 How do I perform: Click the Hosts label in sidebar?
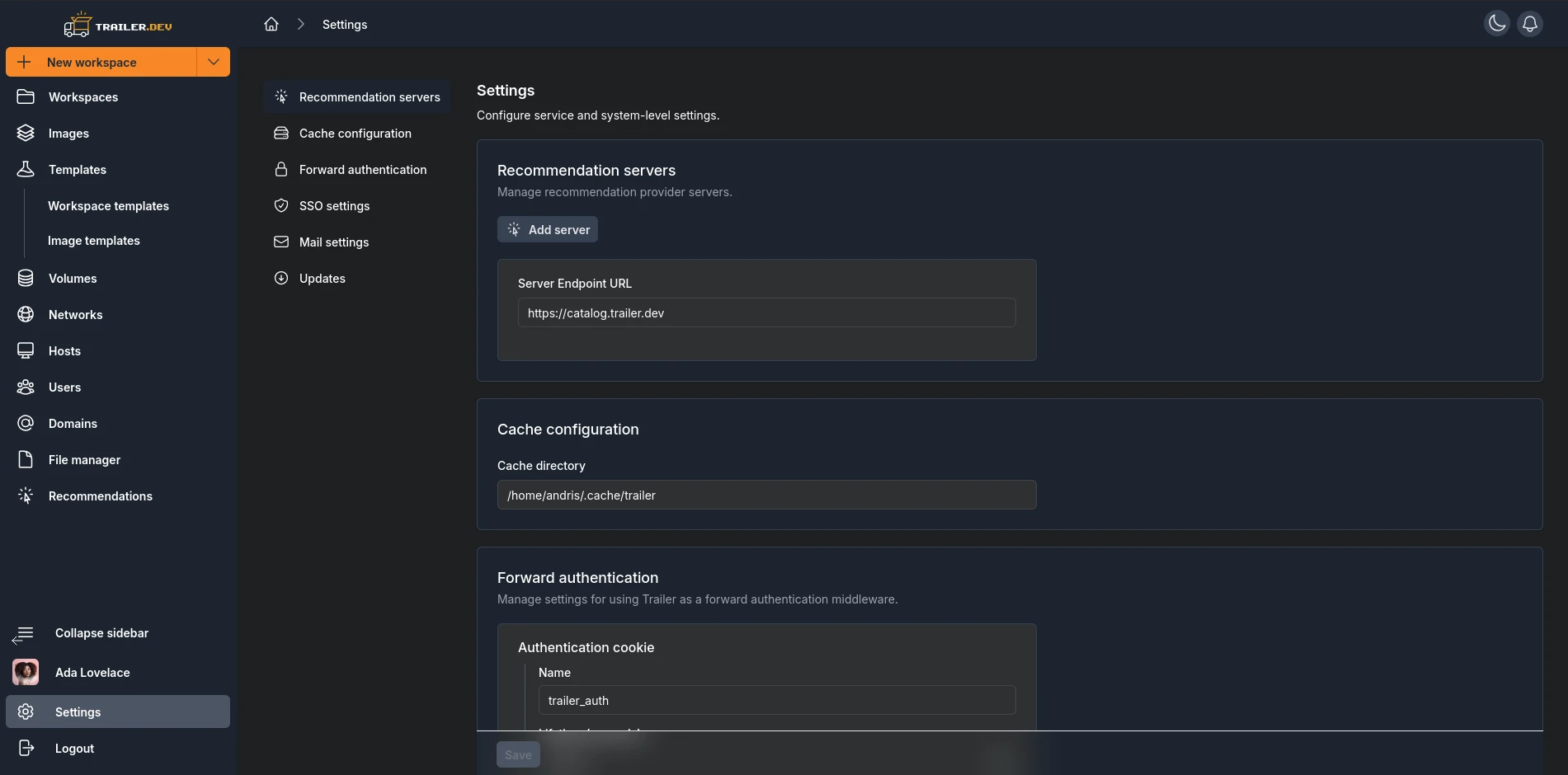pos(64,350)
